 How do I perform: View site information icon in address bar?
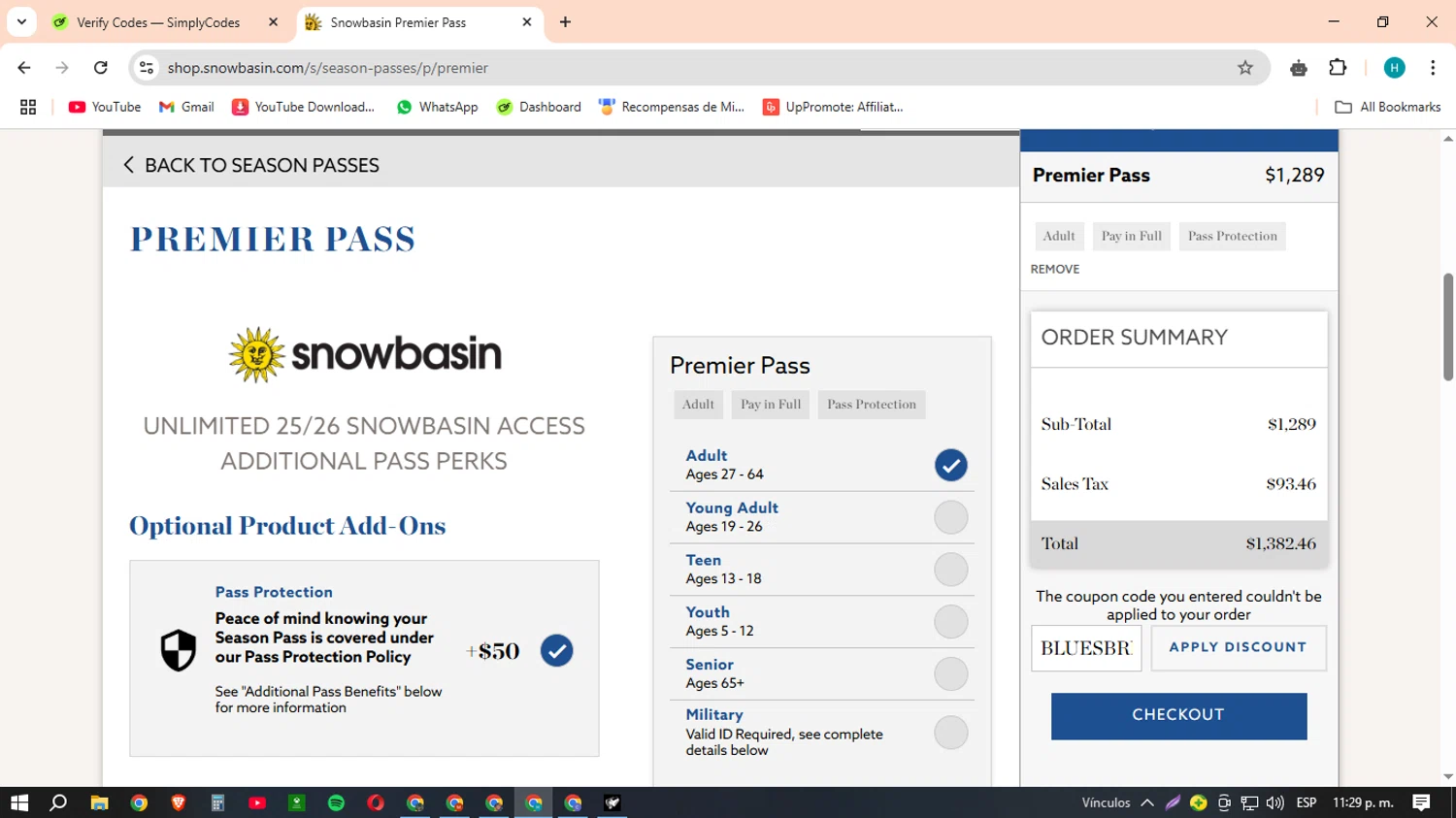[x=147, y=68]
